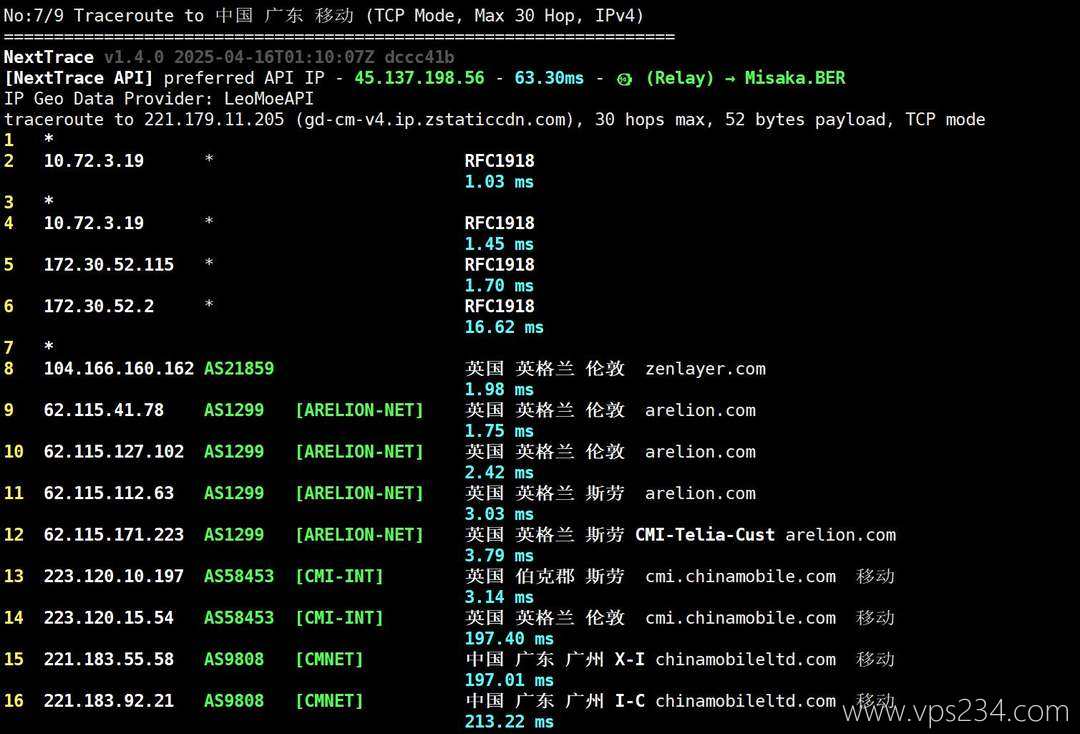Click the CMI-Telia-Cust label

[705, 535]
